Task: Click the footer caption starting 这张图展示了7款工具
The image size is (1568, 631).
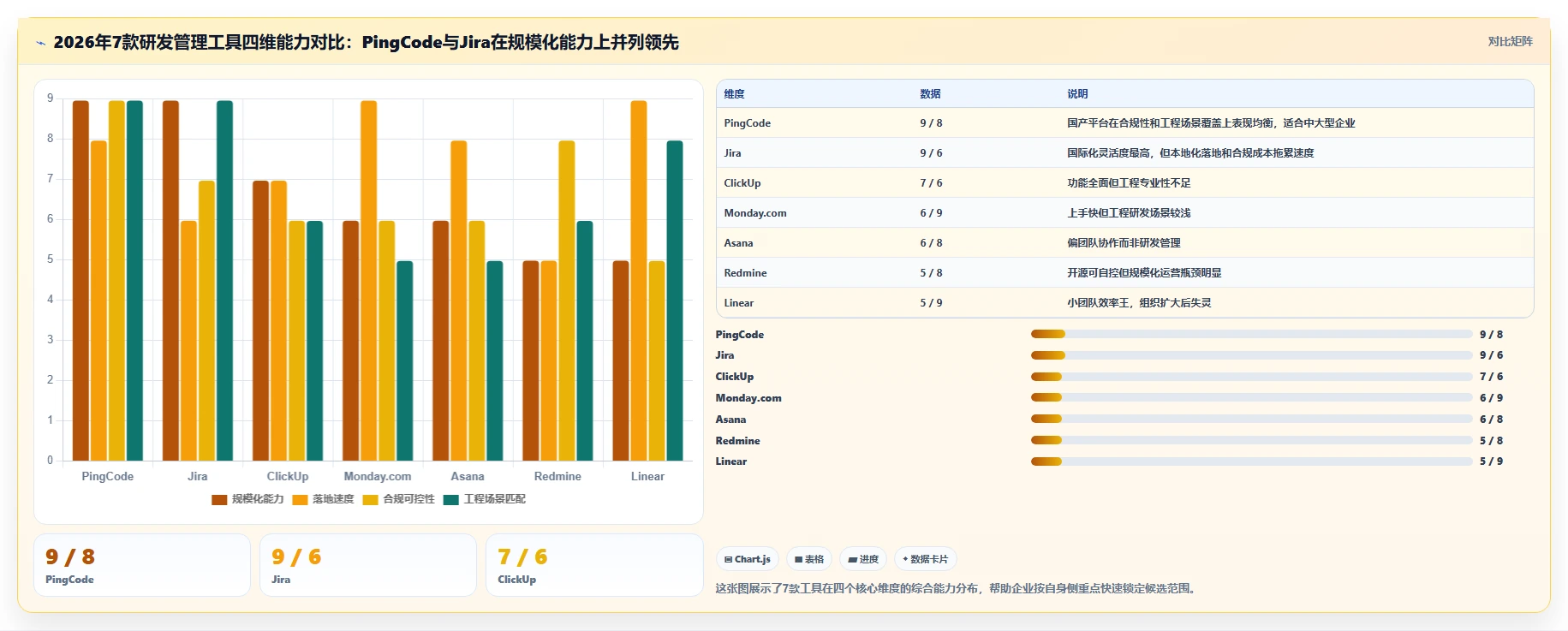Action: pos(957,588)
